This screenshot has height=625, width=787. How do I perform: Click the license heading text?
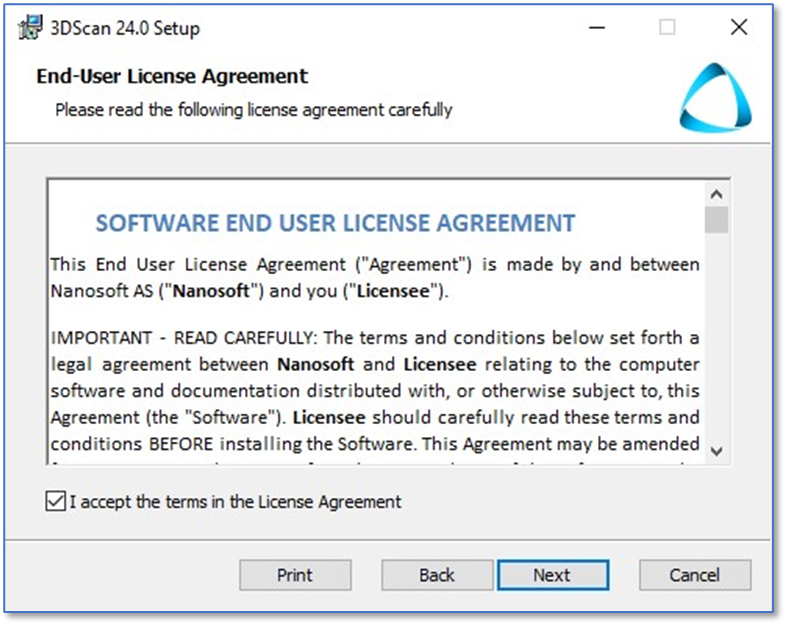[335, 223]
